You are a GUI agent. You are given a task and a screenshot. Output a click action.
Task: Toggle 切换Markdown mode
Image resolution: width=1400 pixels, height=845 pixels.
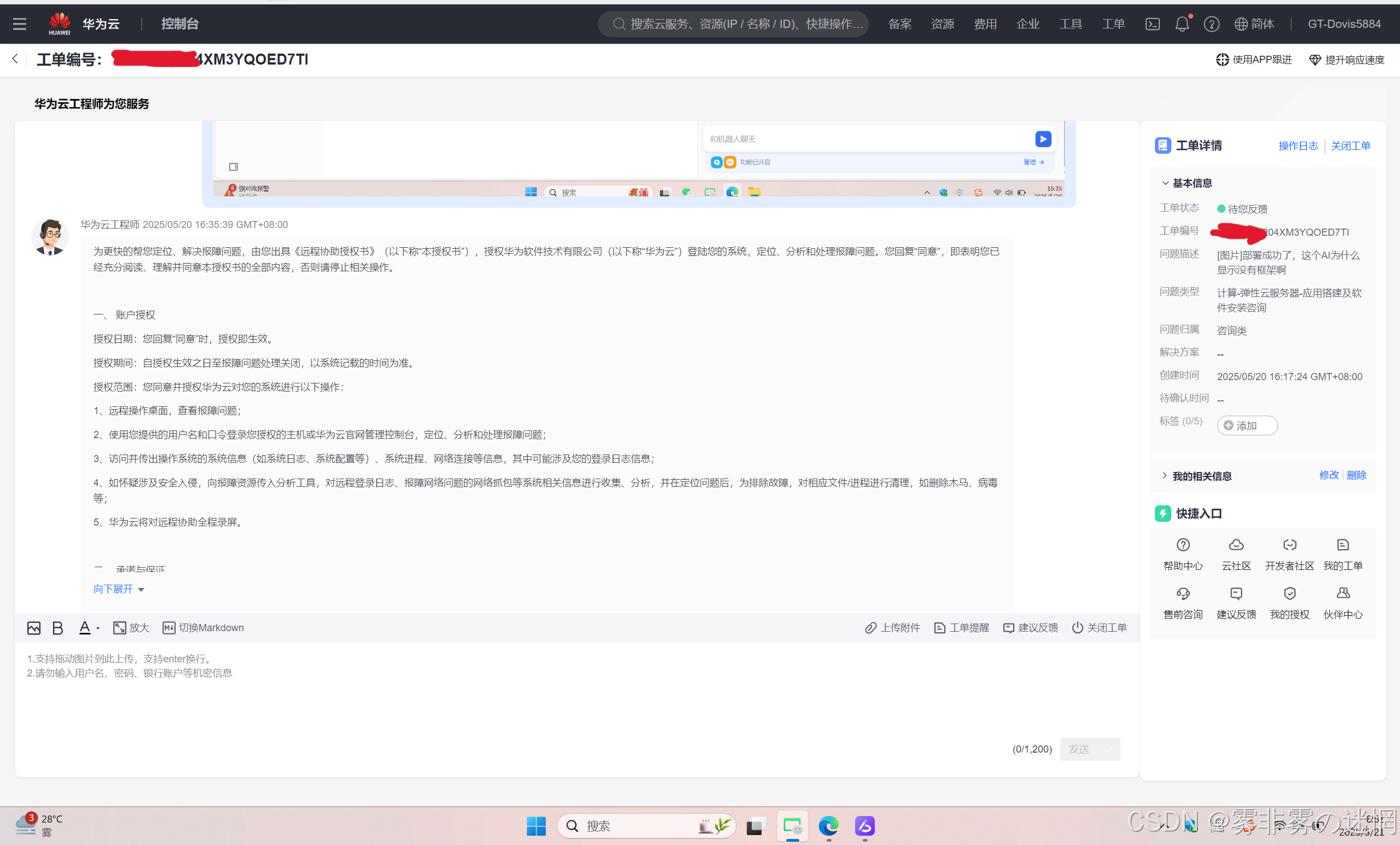pyautogui.click(x=204, y=627)
